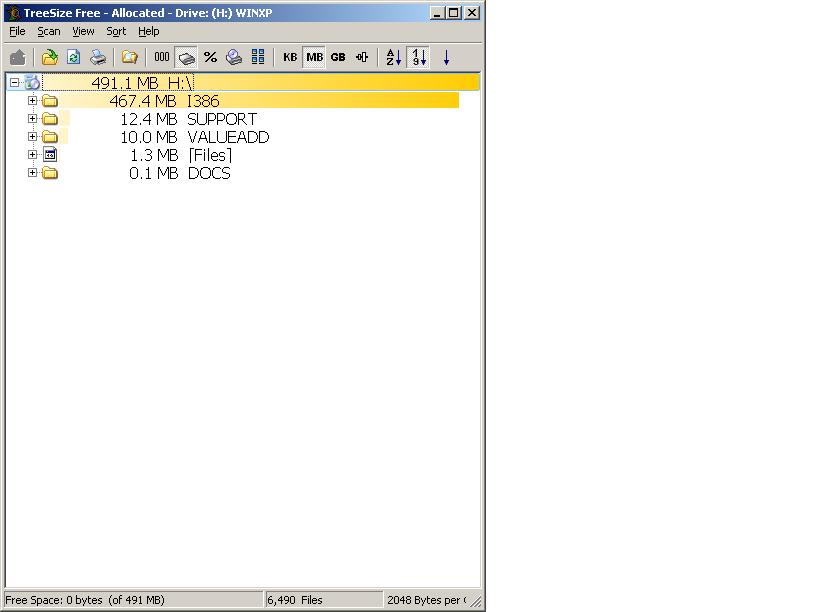Screen dimensions: 840x612
Task: Refresh the scan with the toolbar icon
Action: [x=73, y=57]
